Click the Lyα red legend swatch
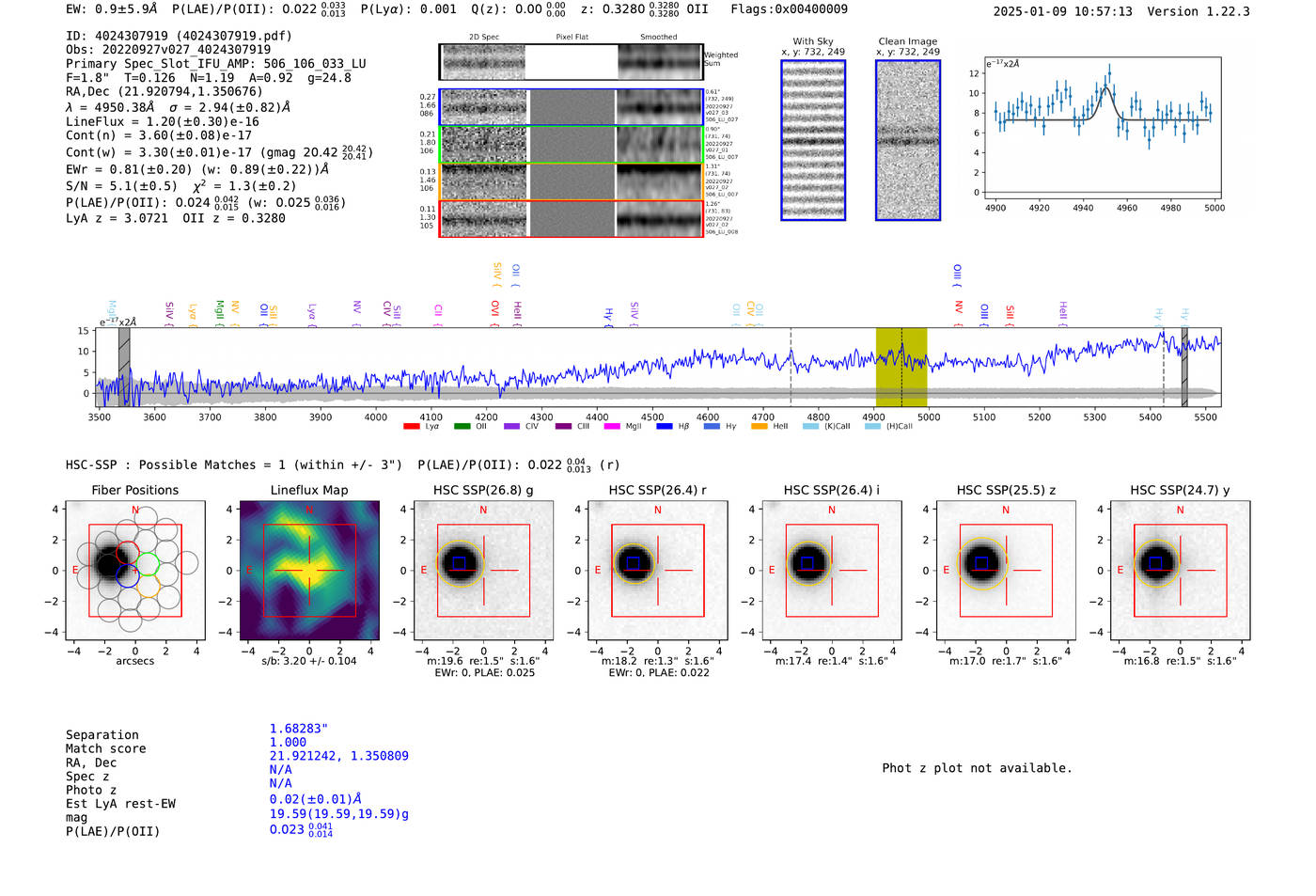This screenshot has height=896, width=1316. tap(411, 426)
